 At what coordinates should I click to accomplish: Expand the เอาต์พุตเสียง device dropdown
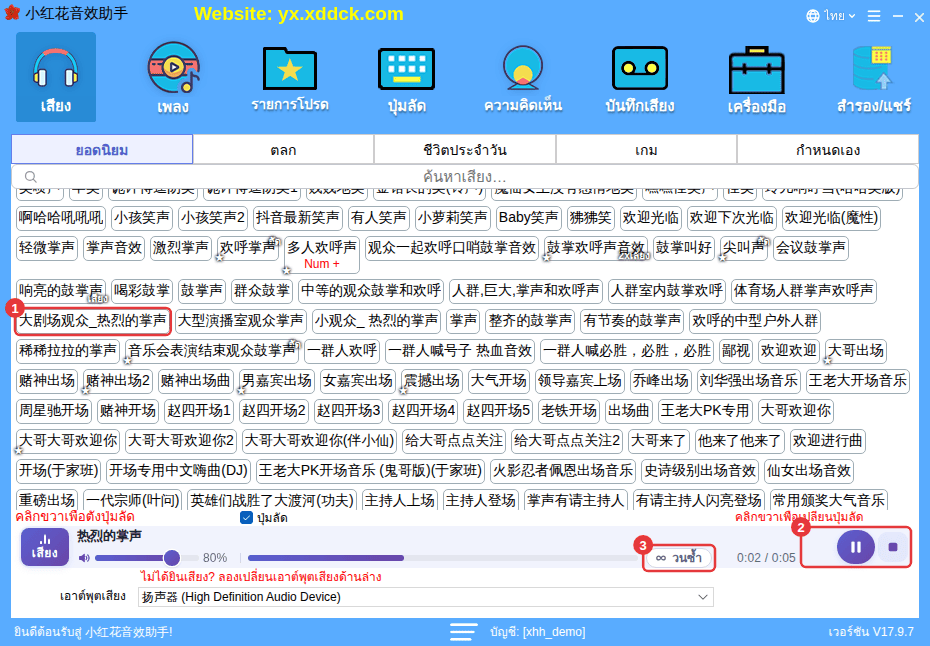[x=425, y=597]
